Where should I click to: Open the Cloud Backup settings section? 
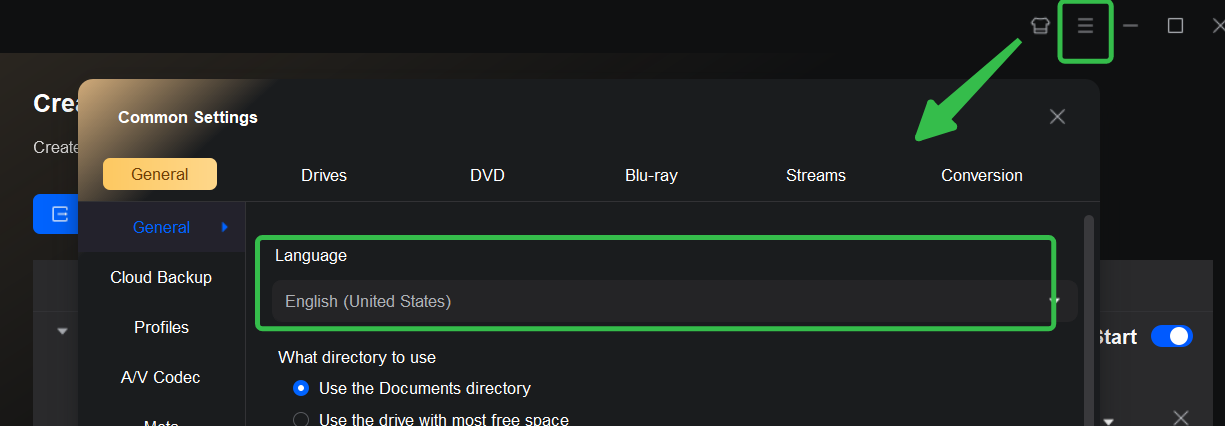[x=161, y=277]
